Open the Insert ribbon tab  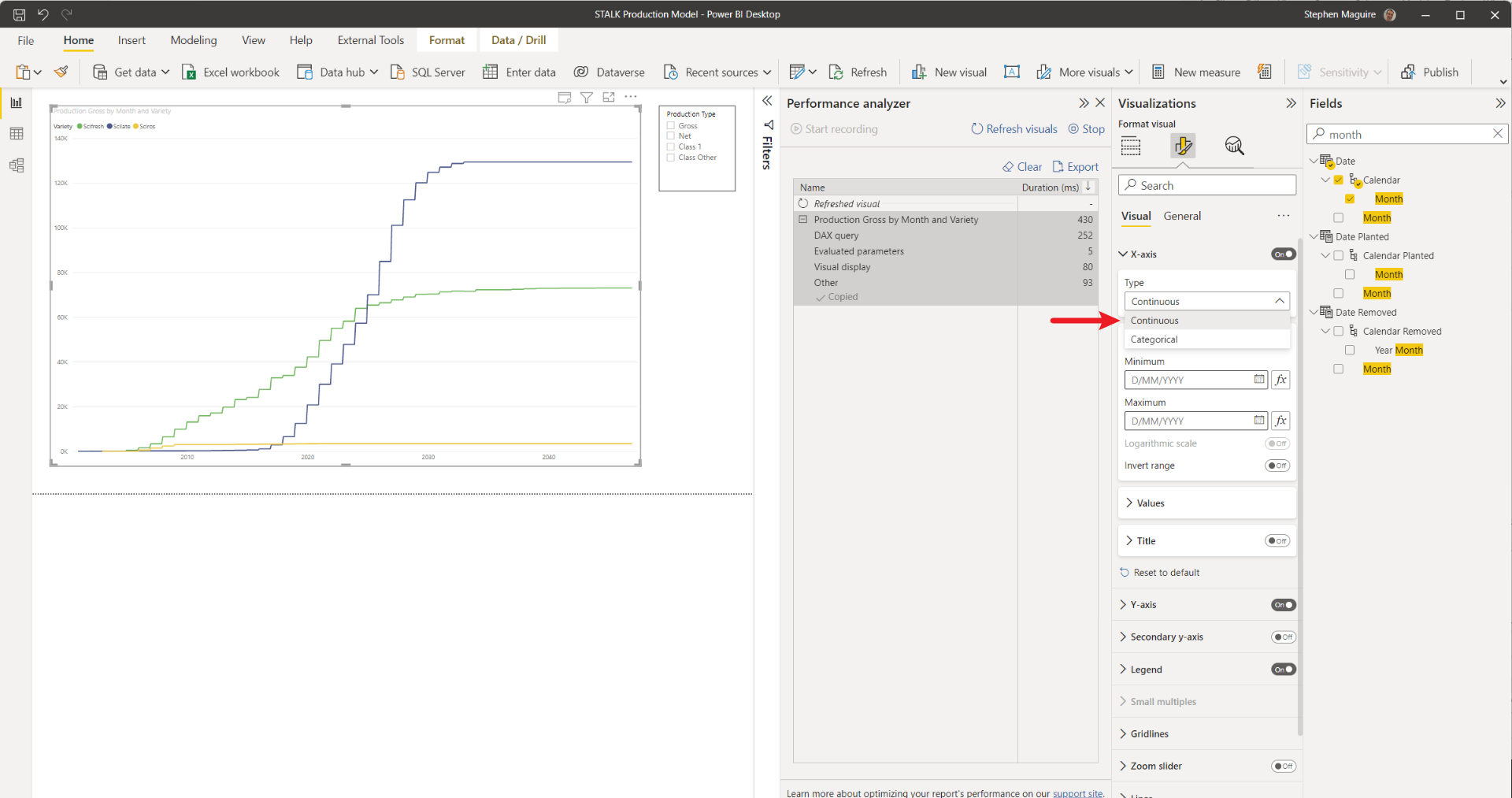[132, 40]
